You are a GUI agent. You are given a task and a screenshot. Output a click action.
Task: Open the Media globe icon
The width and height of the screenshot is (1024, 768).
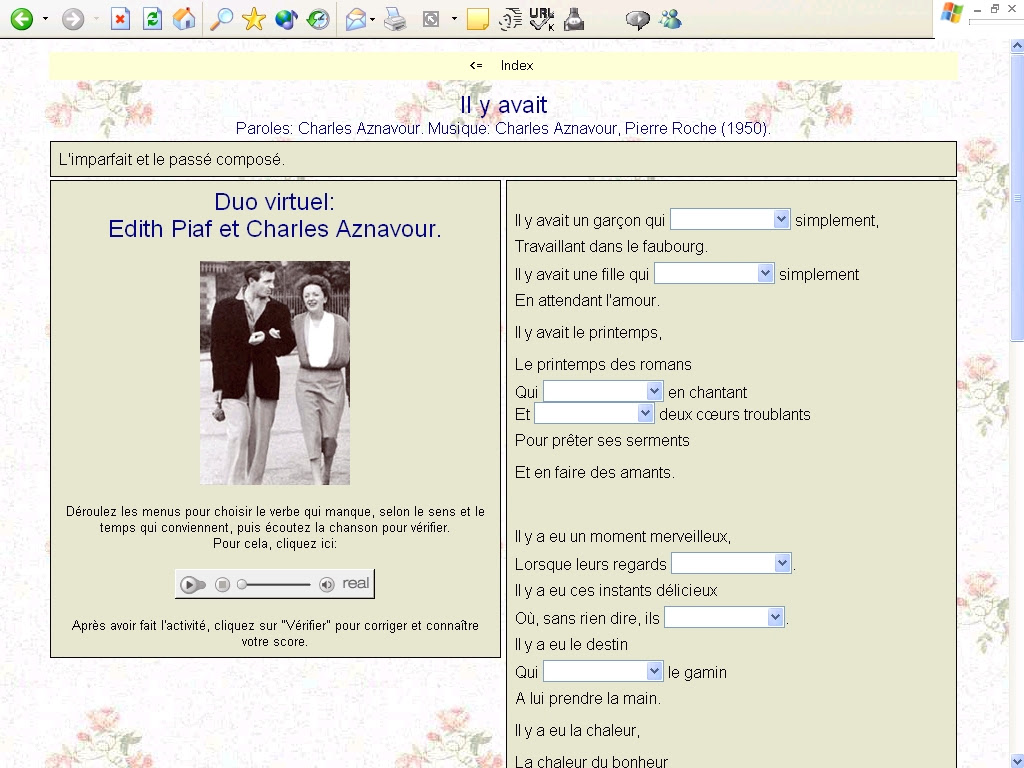[x=286, y=19]
